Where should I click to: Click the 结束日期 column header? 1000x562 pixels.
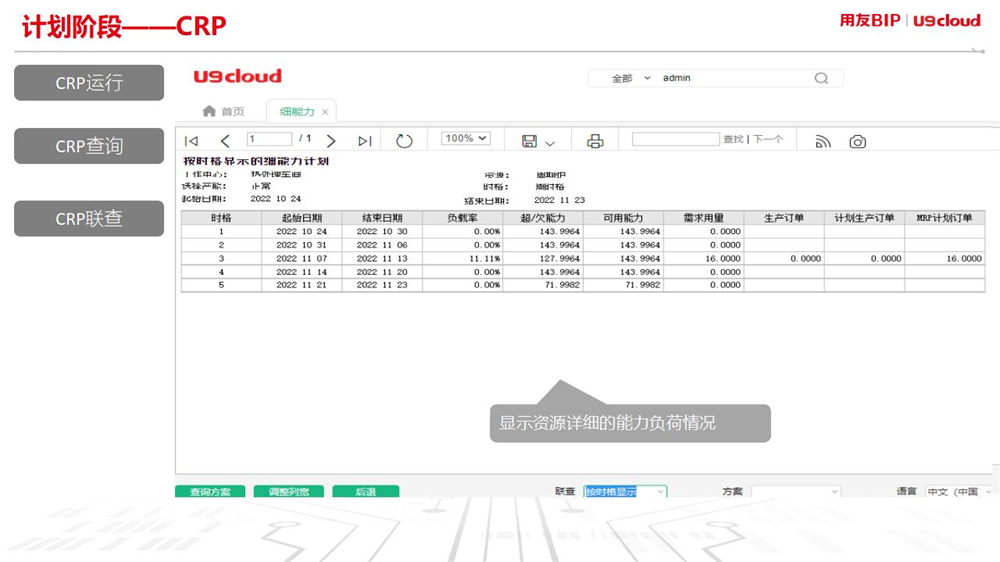click(x=382, y=218)
